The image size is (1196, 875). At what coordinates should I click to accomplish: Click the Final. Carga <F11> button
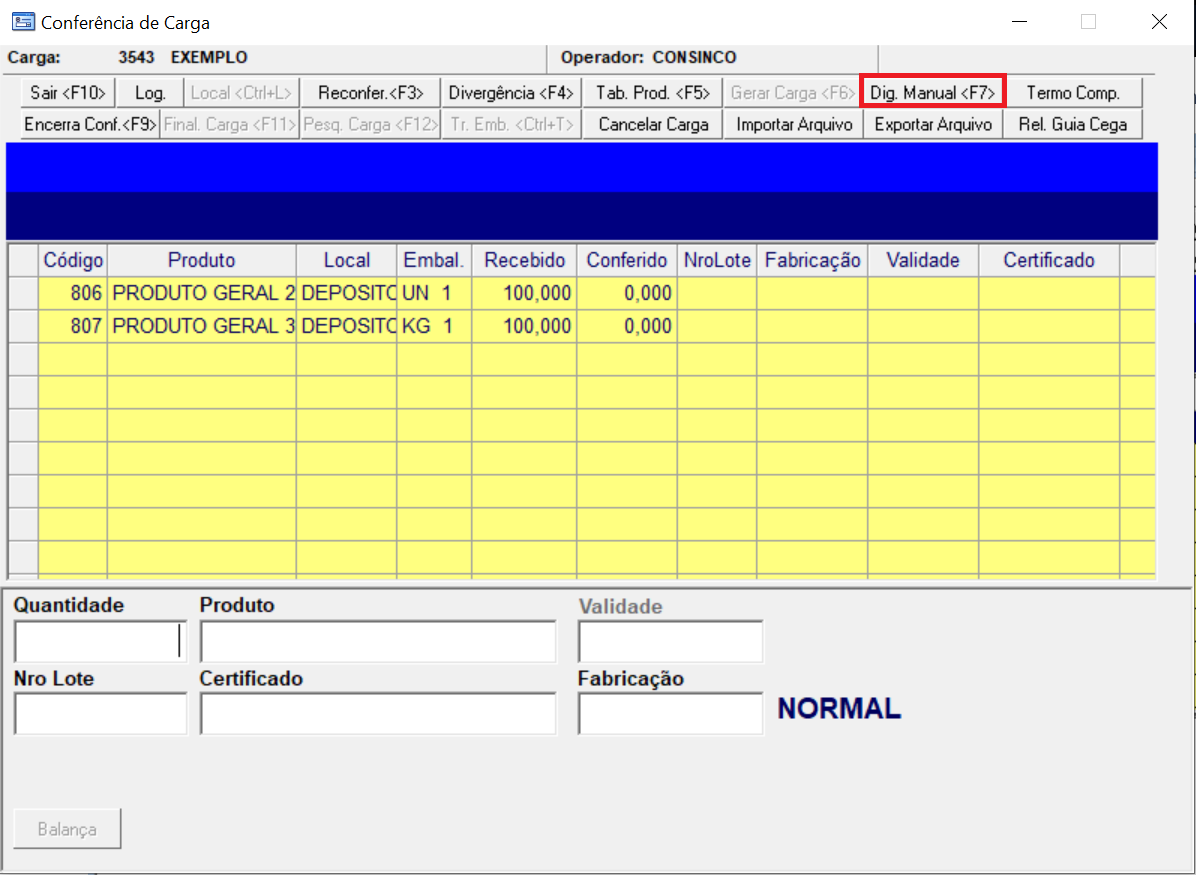(x=230, y=124)
